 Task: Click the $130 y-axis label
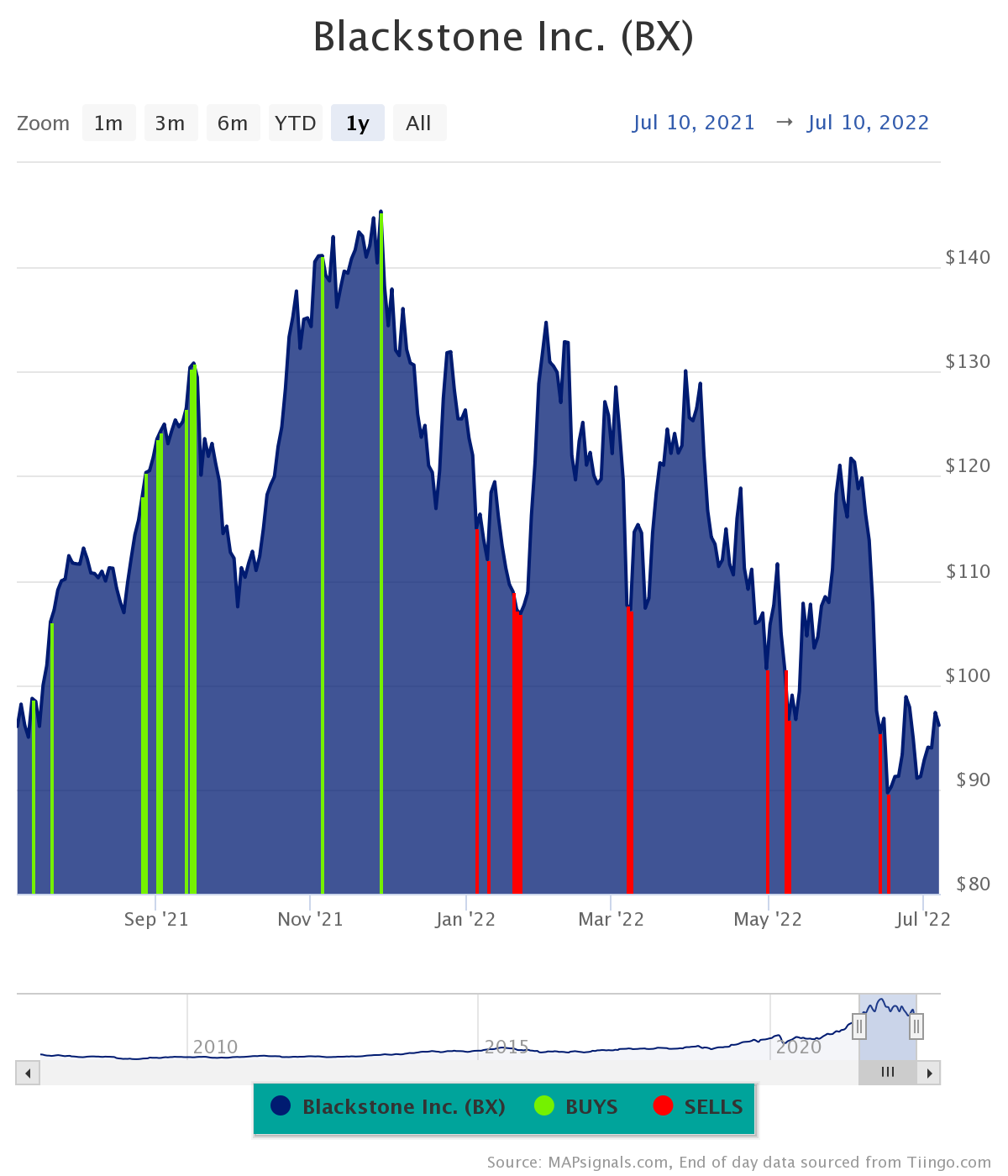coord(968,362)
